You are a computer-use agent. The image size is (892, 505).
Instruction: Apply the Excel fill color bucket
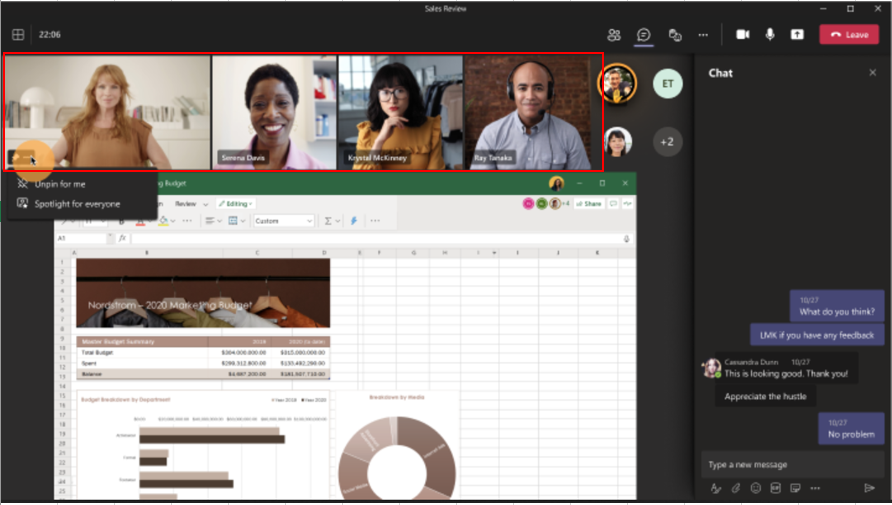pos(163,221)
